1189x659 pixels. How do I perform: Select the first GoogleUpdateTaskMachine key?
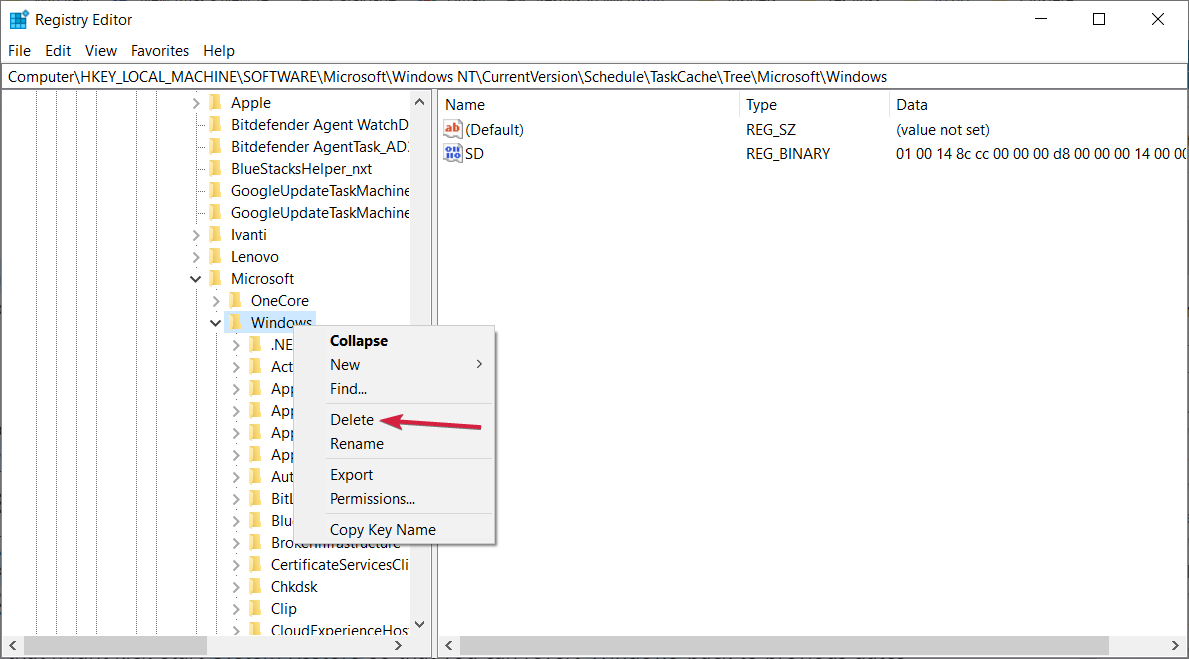point(319,190)
